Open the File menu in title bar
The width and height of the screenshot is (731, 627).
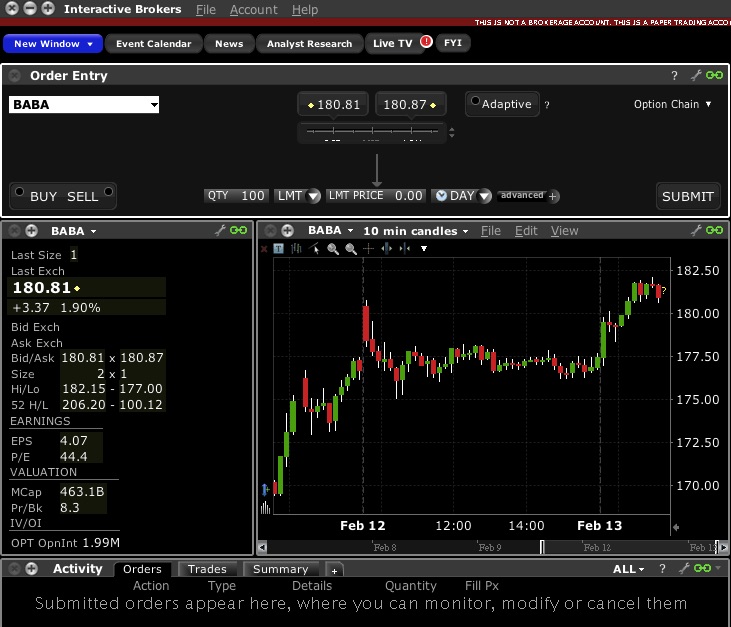pyautogui.click(x=206, y=9)
